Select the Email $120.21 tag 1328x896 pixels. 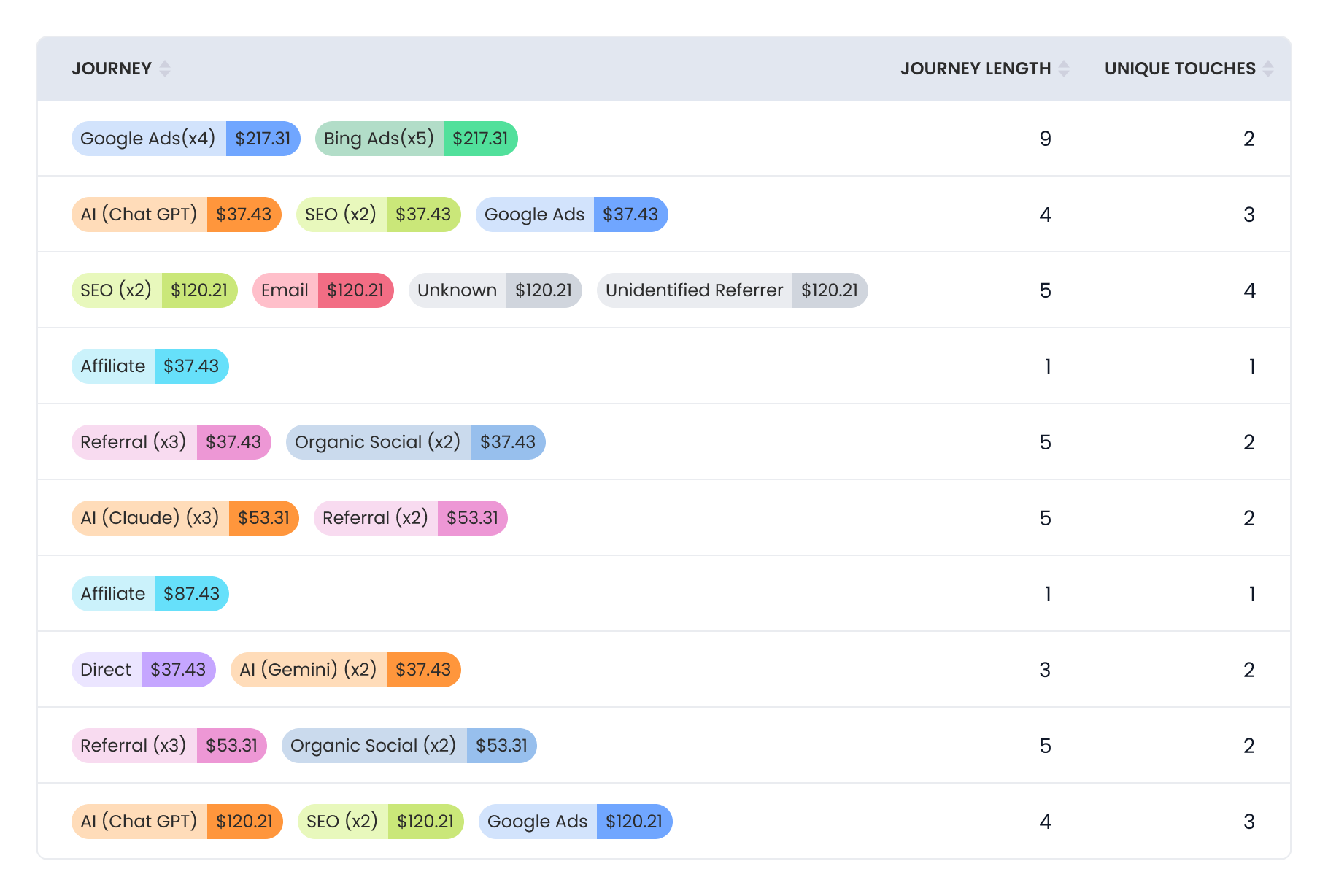323,290
